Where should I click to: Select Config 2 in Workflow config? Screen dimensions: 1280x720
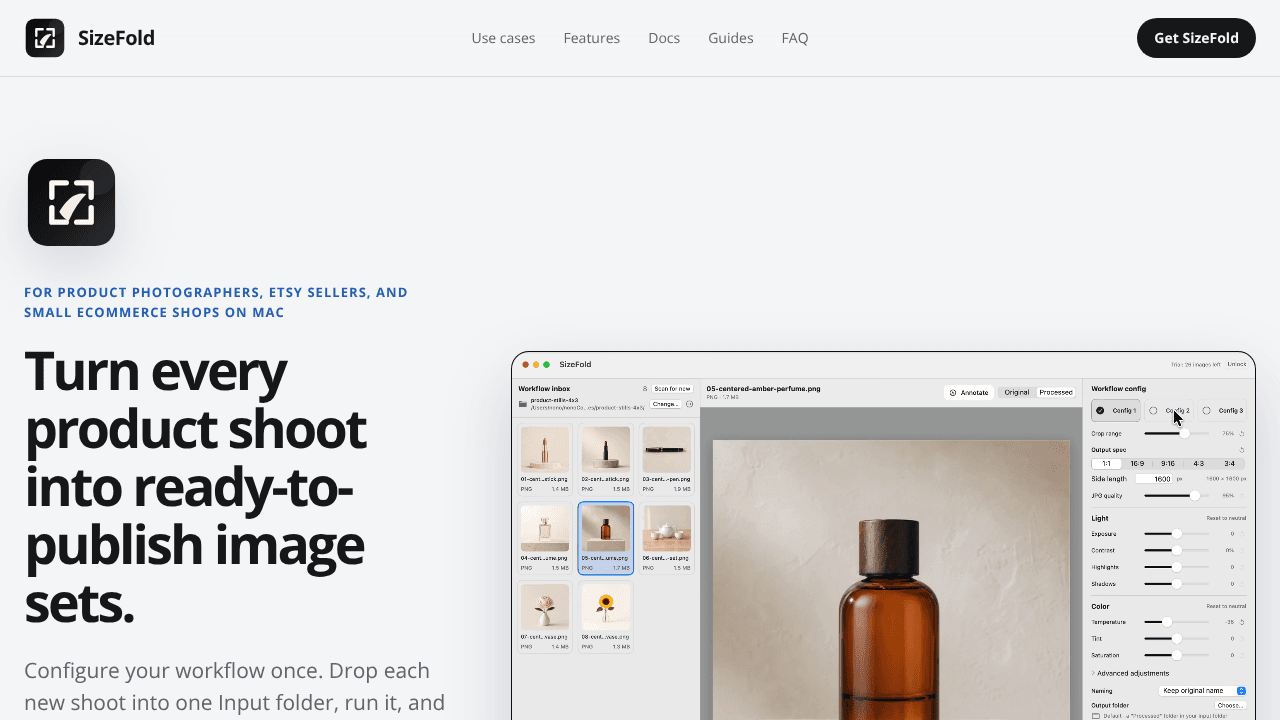1169,410
